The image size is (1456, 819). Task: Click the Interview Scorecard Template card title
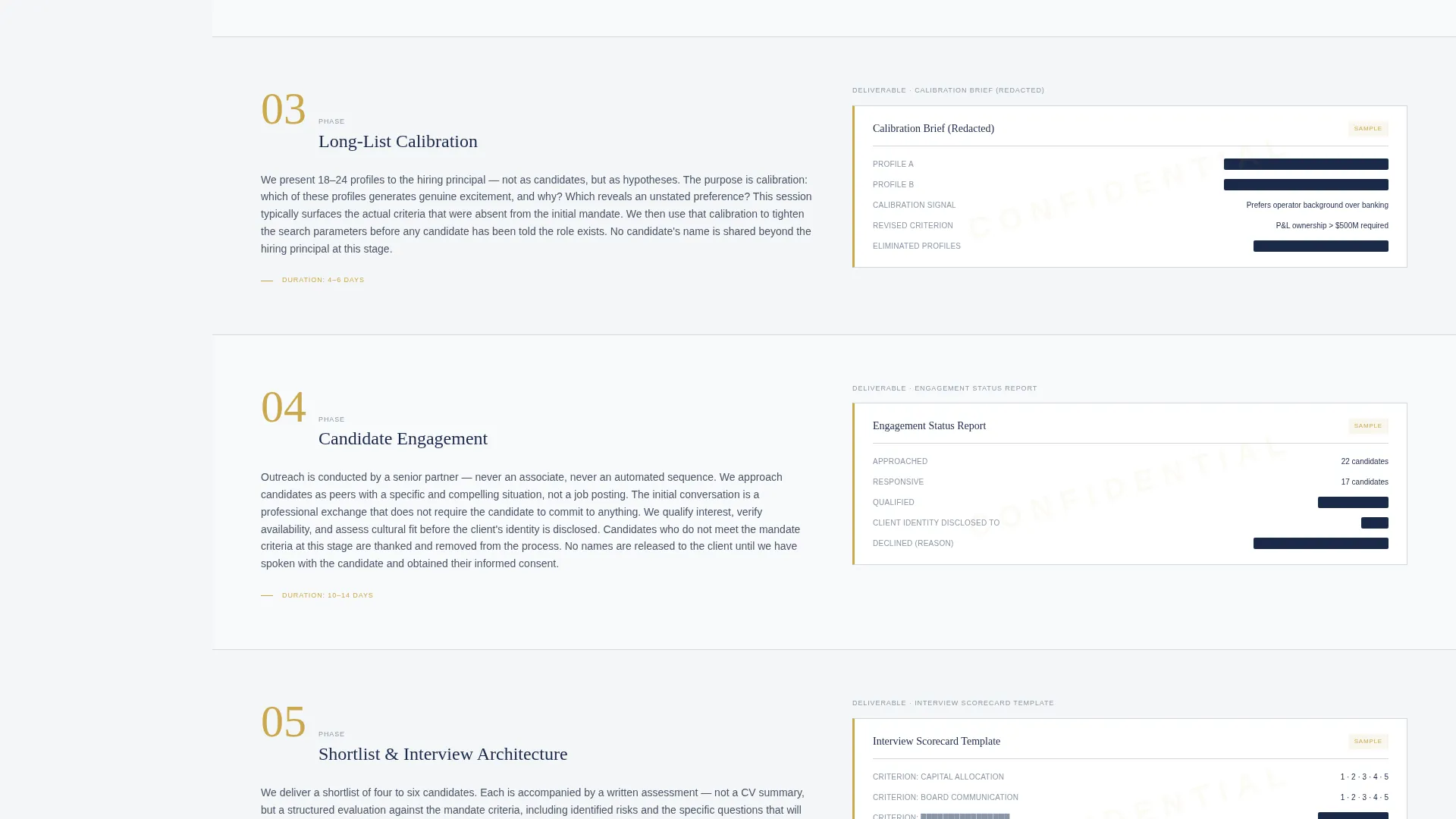[937, 742]
